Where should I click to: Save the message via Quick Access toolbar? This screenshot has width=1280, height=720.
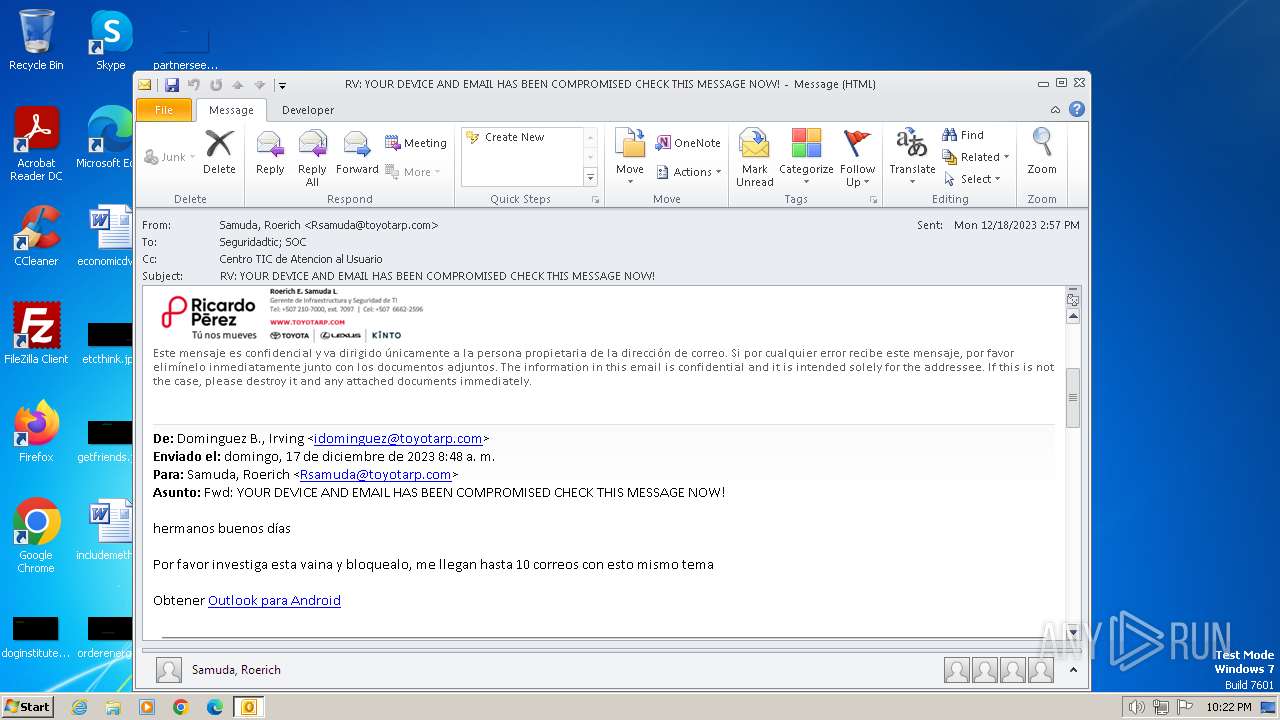pyautogui.click(x=172, y=85)
